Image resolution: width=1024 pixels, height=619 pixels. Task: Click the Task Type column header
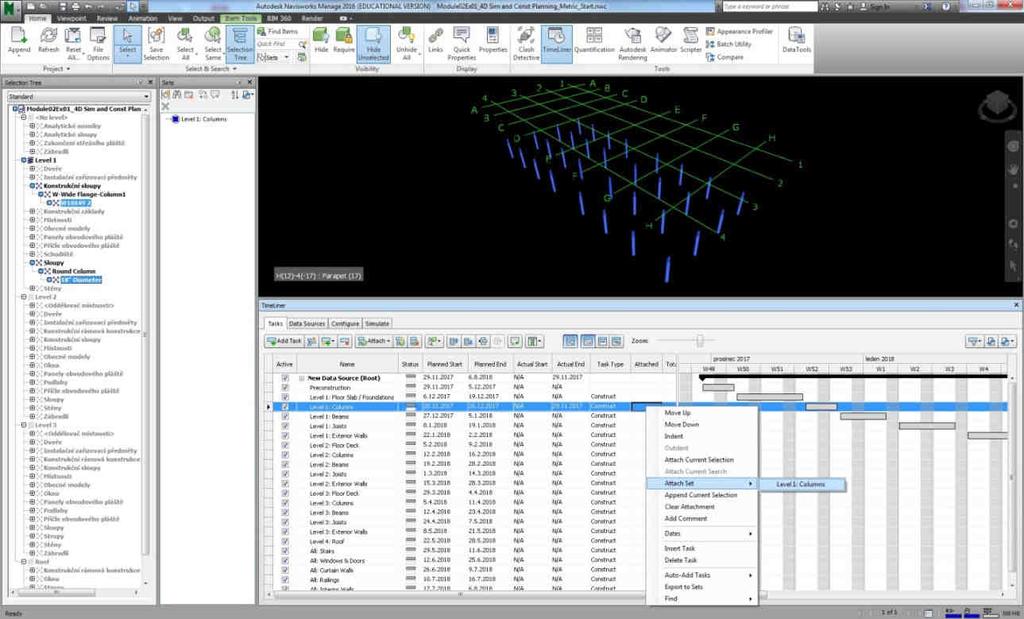(610, 364)
